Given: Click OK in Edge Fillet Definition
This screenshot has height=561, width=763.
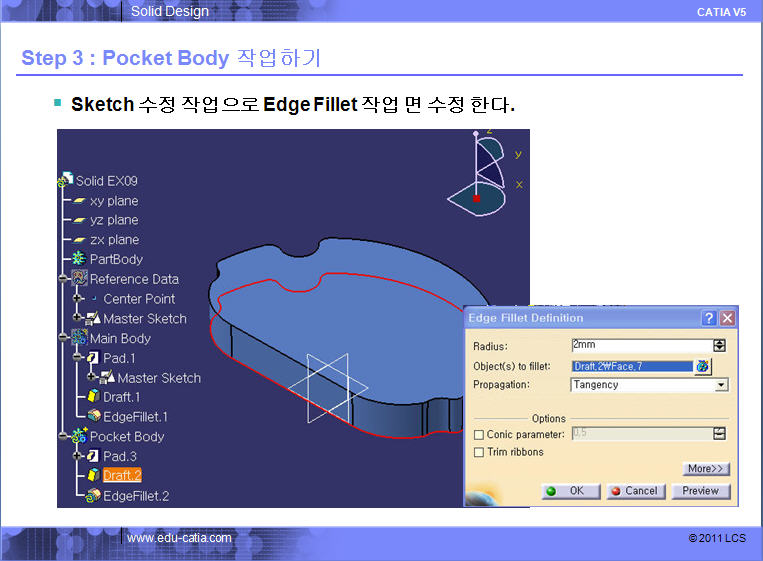Looking at the screenshot, I should [x=571, y=491].
